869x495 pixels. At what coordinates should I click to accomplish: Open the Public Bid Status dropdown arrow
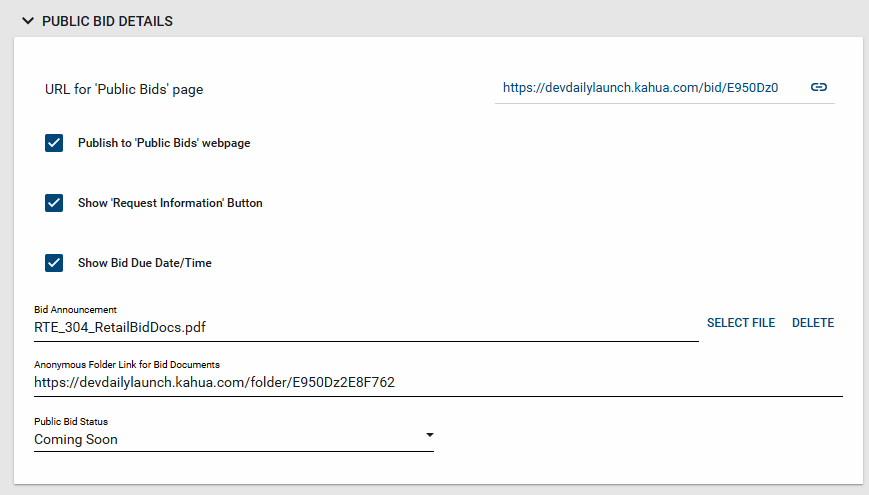pos(429,435)
